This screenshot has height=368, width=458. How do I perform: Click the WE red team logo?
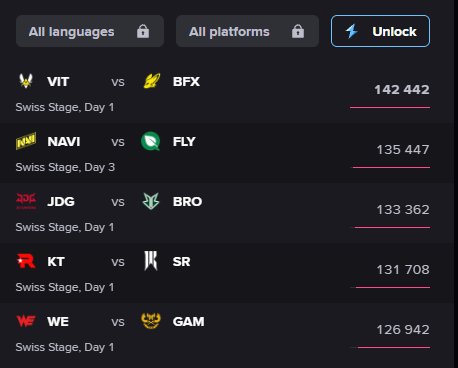pos(26,321)
